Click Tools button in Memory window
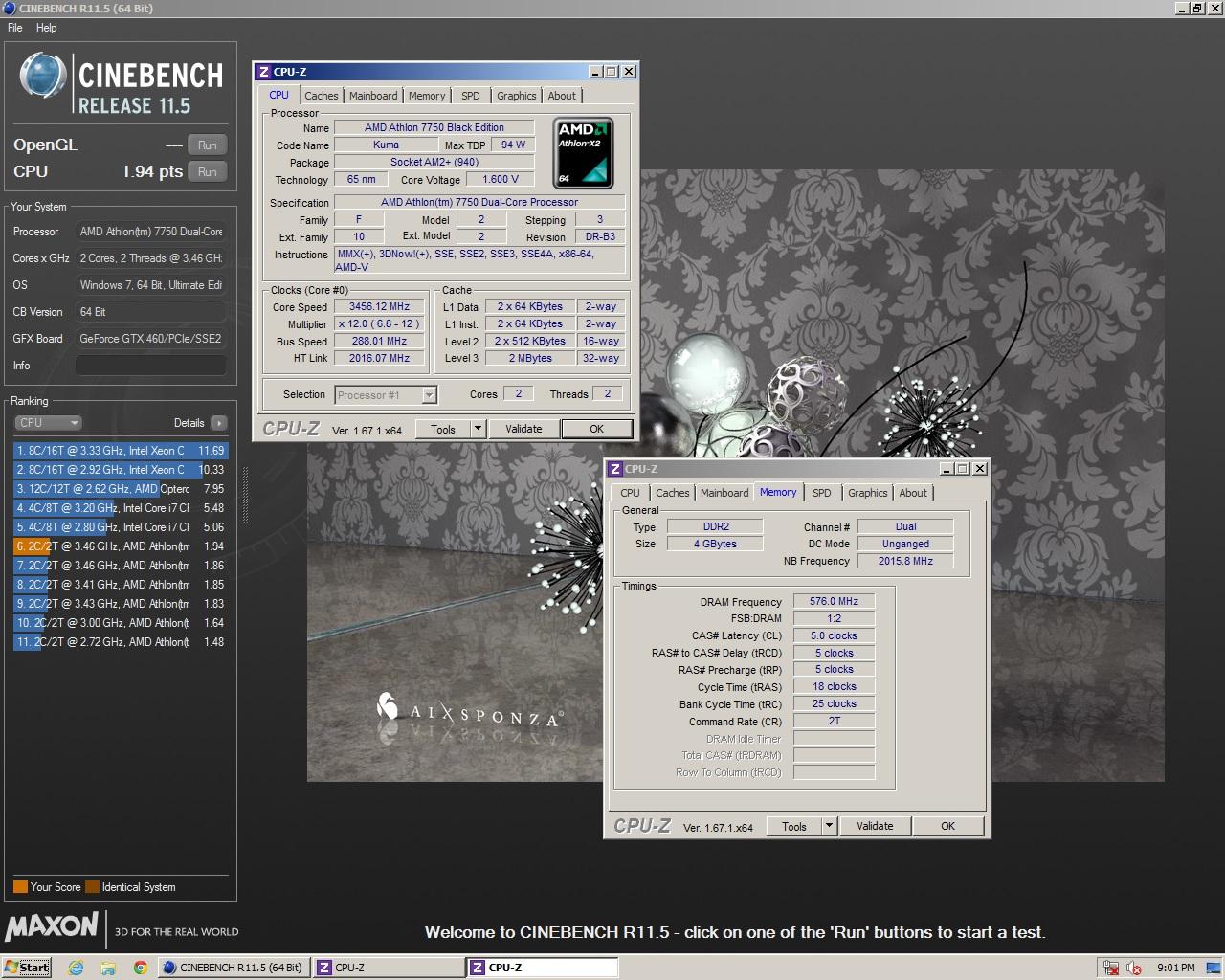1225x980 pixels. click(794, 827)
